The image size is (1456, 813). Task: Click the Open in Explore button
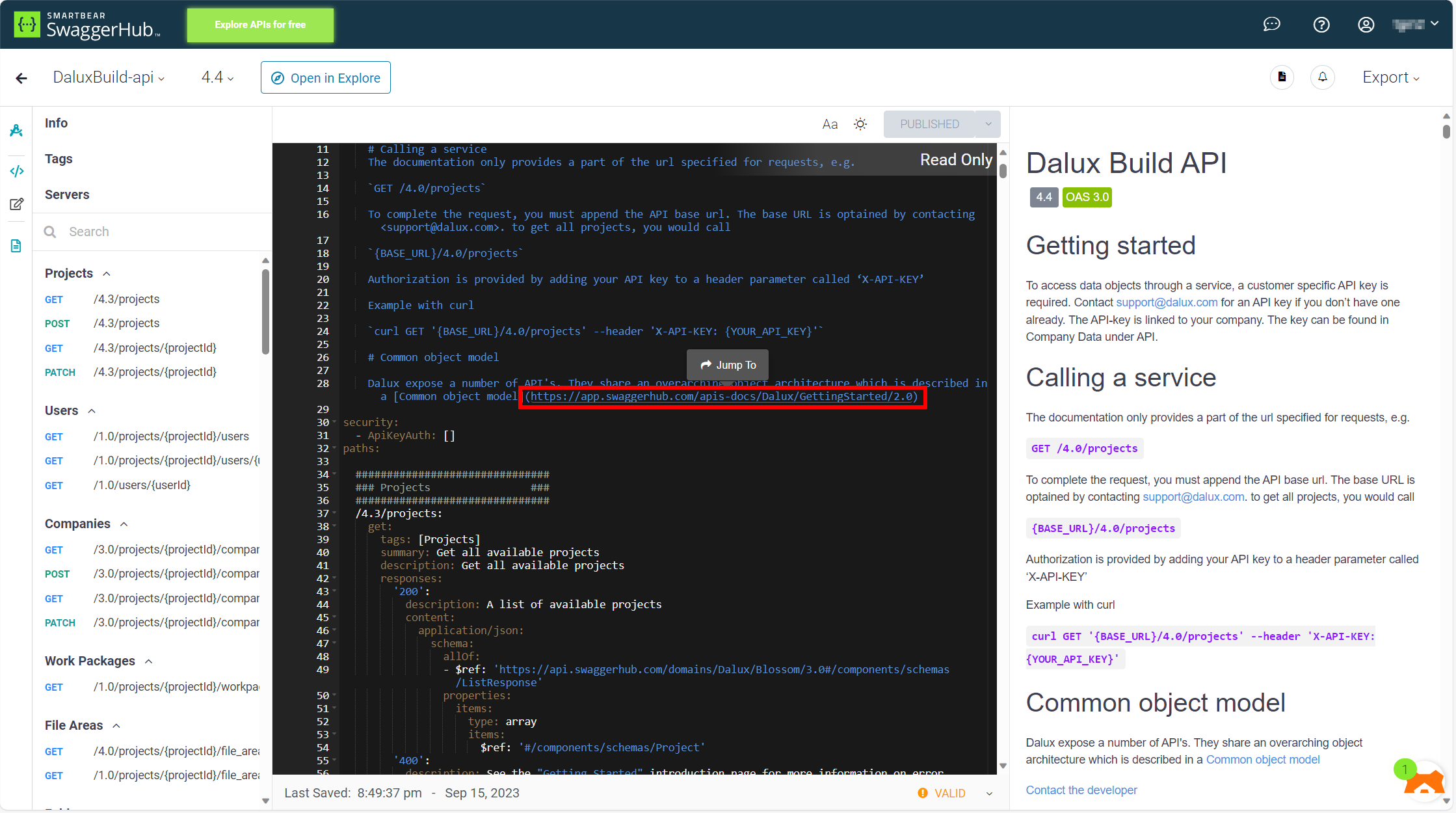click(325, 77)
